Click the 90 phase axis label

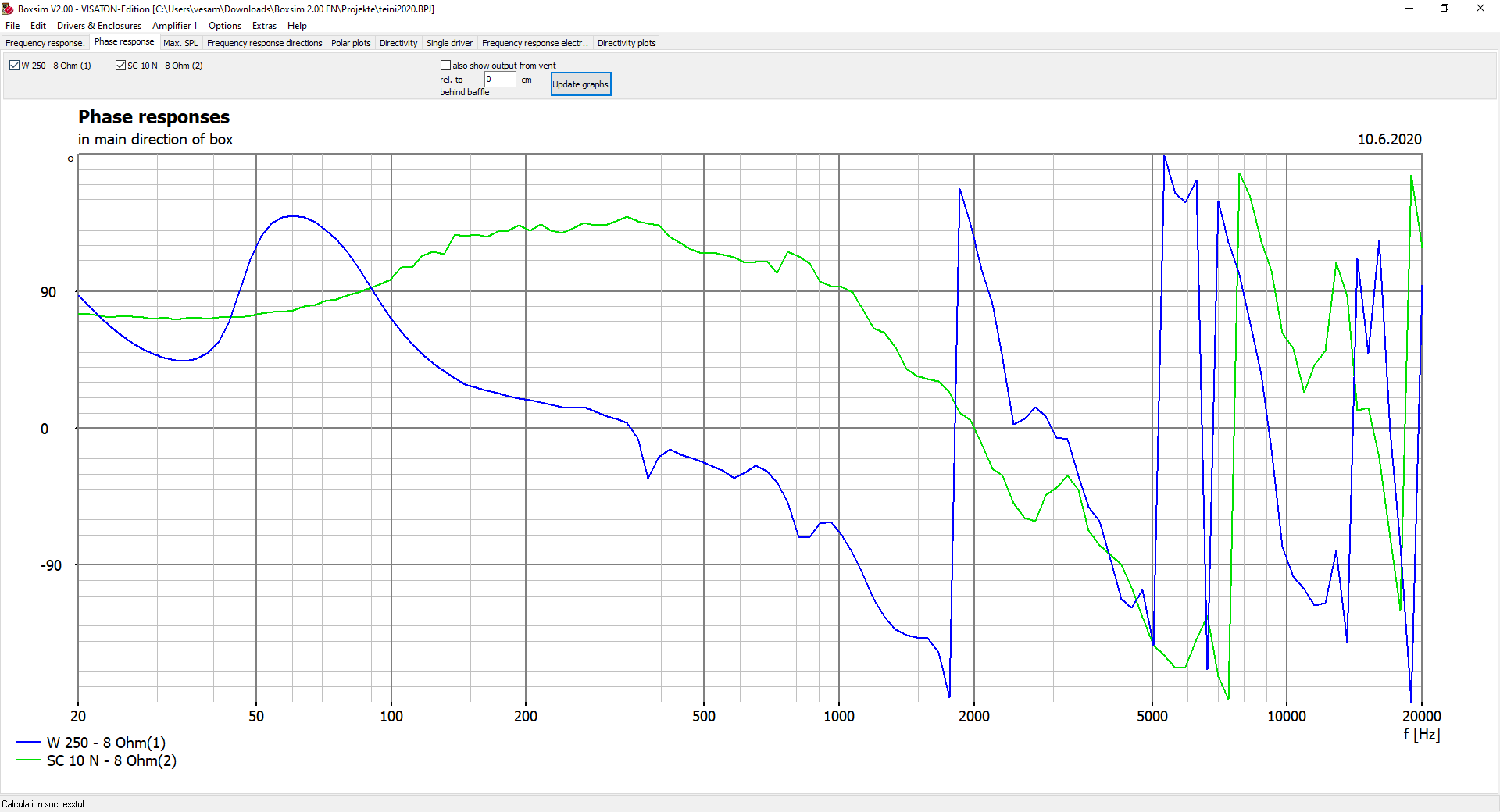pyautogui.click(x=48, y=292)
